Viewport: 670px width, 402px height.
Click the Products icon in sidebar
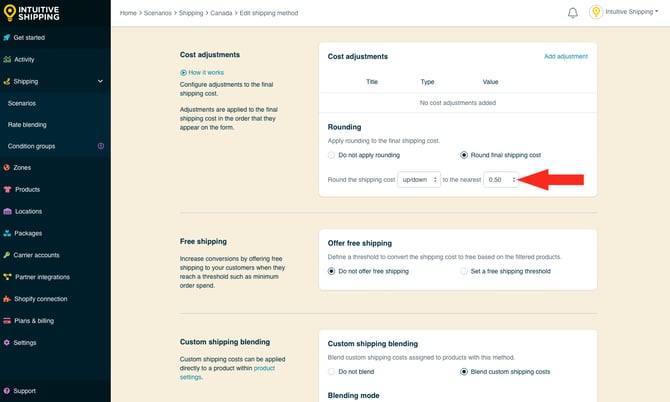pos(8,190)
